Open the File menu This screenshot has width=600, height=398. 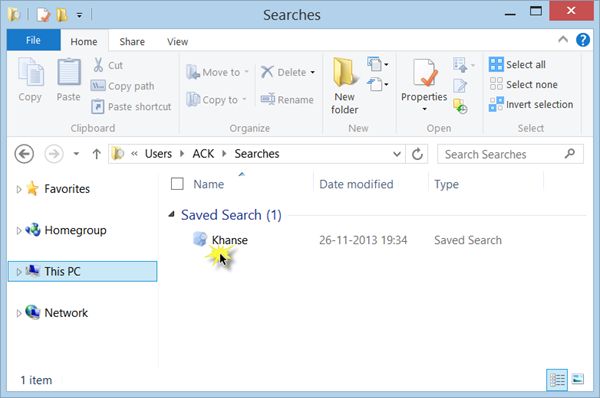tap(33, 40)
